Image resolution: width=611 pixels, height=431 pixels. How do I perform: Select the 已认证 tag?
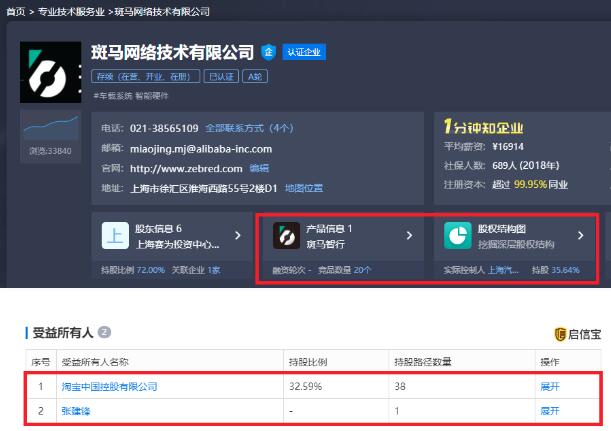click(x=221, y=76)
